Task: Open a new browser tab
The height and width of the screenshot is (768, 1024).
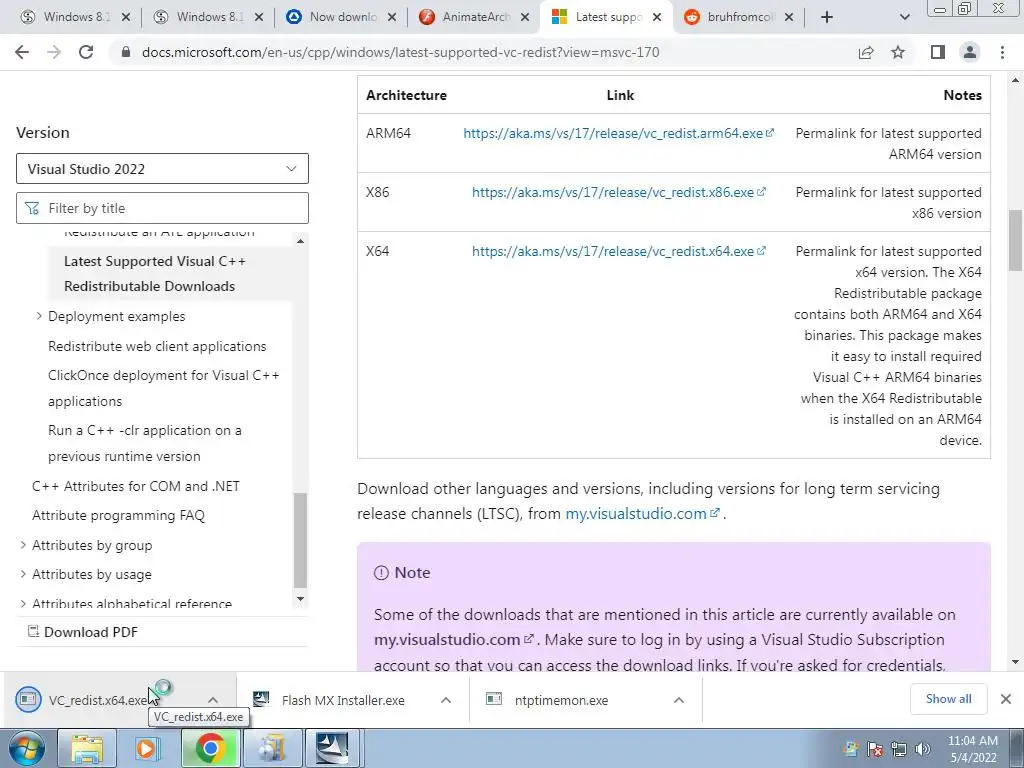Action: [827, 18]
